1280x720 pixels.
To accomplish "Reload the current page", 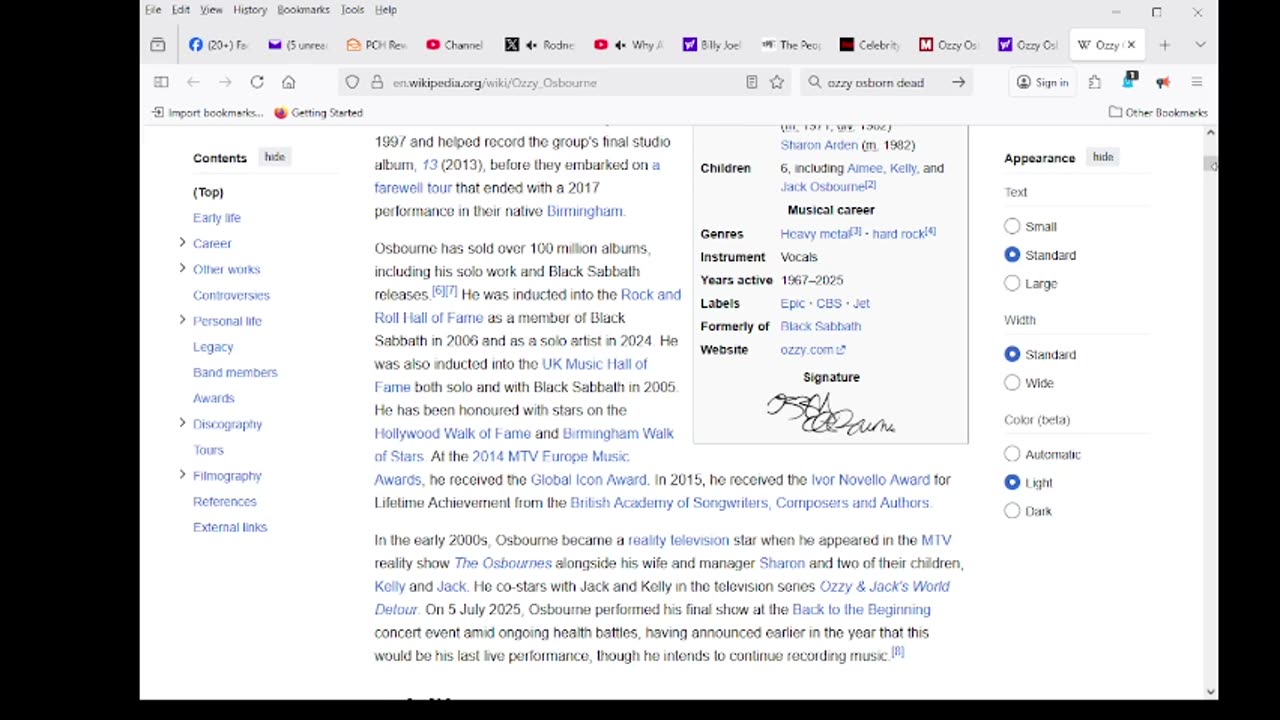I will [x=257, y=82].
